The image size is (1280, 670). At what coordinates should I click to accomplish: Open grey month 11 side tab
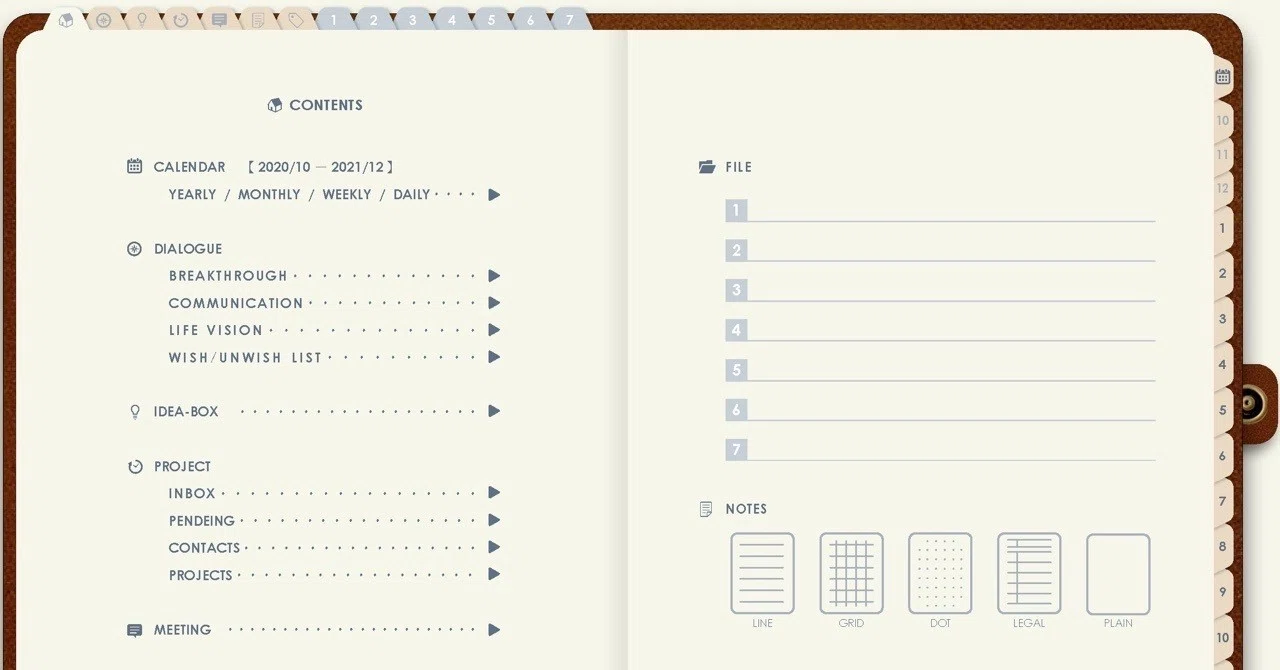pos(1223,155)
